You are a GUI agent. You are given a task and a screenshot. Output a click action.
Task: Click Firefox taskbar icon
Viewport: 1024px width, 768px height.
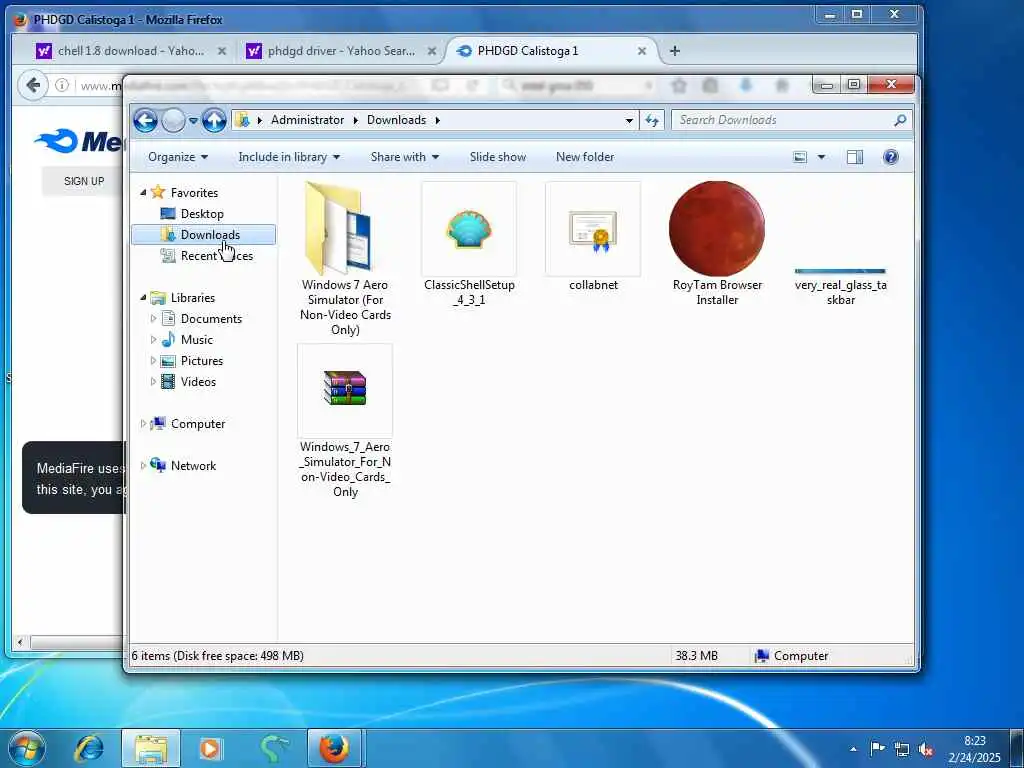pyautogui.click(x=334, y=748)
